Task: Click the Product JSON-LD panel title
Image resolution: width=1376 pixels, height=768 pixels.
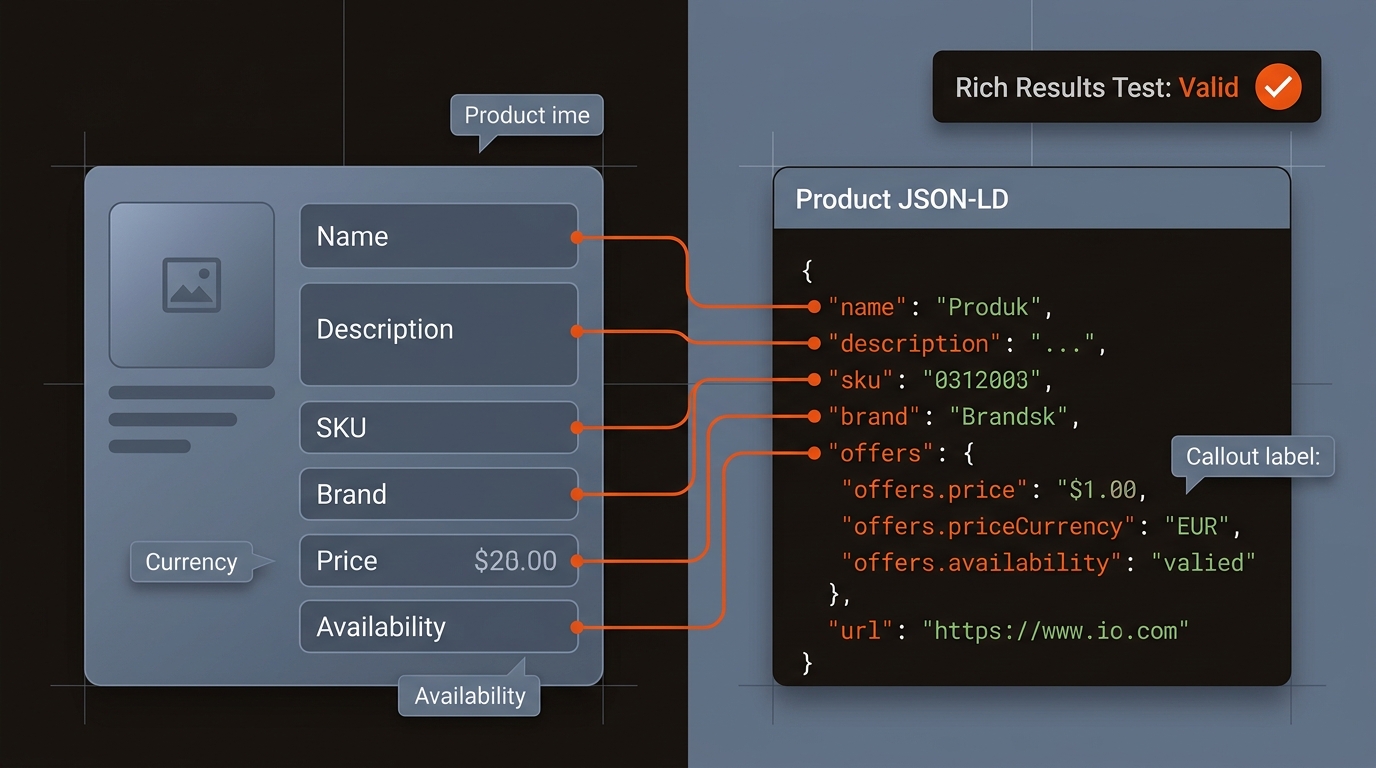Action: [x=902, y=199]
